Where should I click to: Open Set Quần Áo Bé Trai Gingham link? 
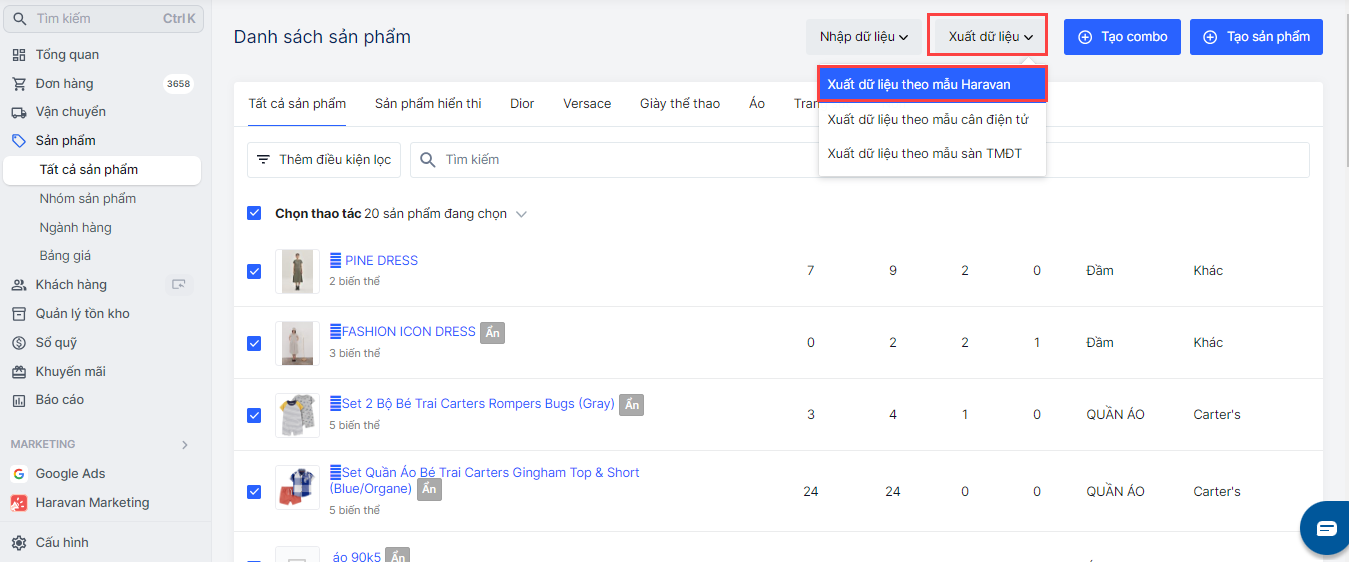(485, 481)
